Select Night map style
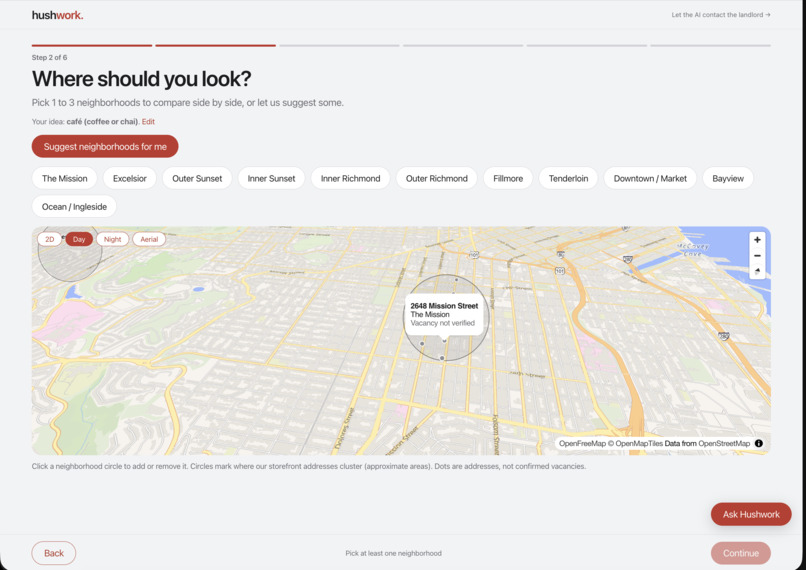This screenshot has width=806, height=570. pos(113,239)
